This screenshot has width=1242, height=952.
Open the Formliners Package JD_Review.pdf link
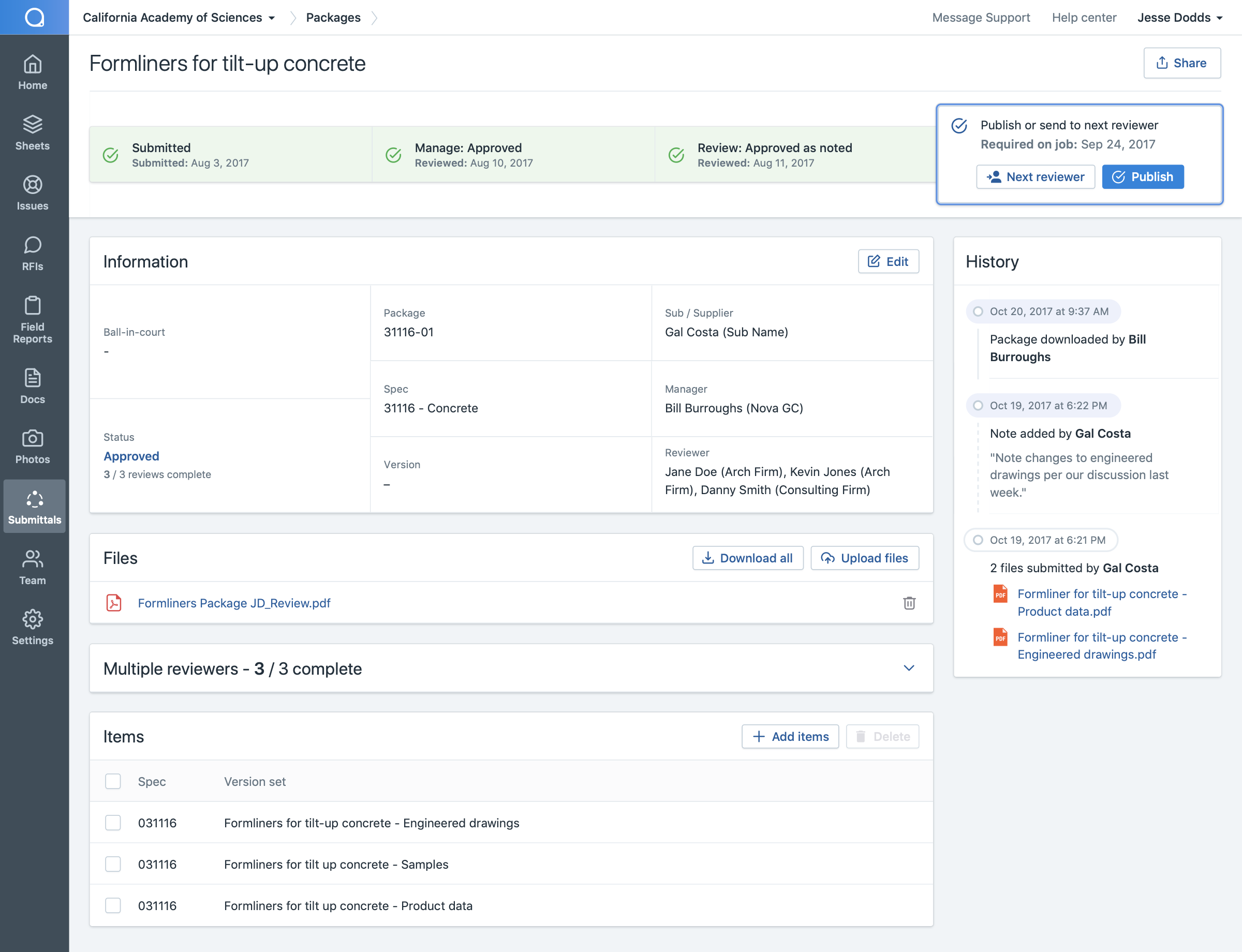233,603
